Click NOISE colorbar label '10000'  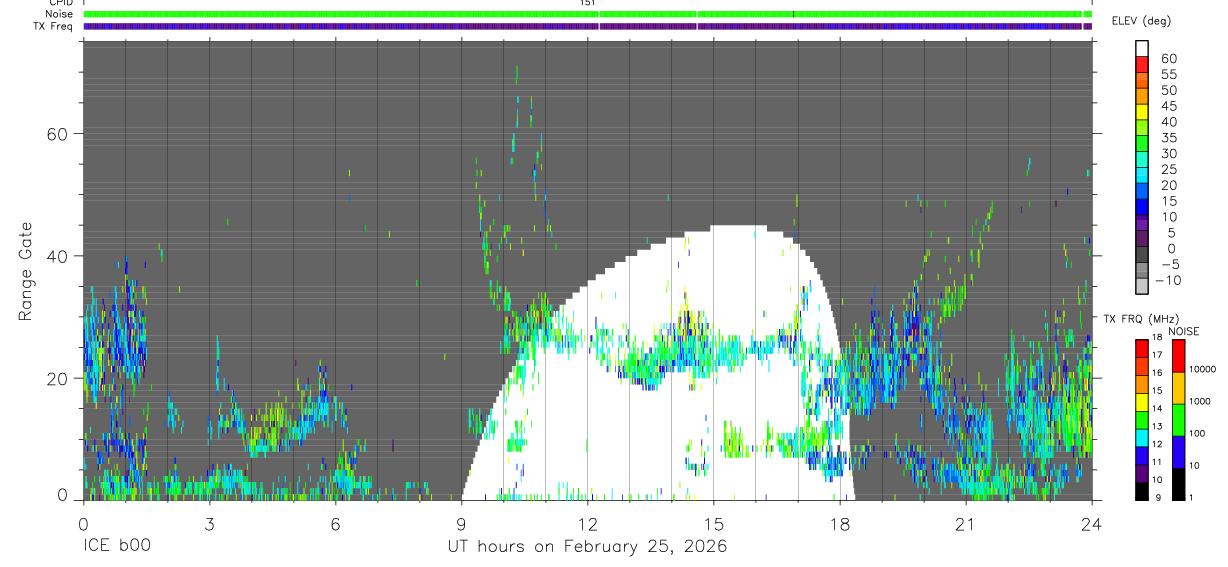click(x=1203, y=369)
